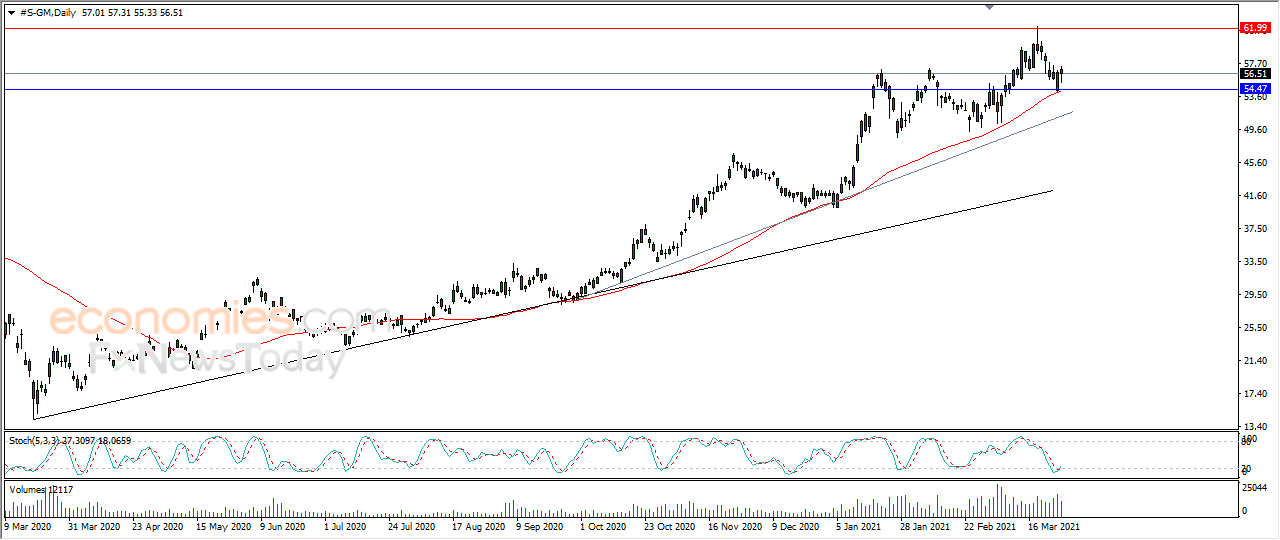
Task: Select the red 61.99 price label
Action: (1255, 28)
